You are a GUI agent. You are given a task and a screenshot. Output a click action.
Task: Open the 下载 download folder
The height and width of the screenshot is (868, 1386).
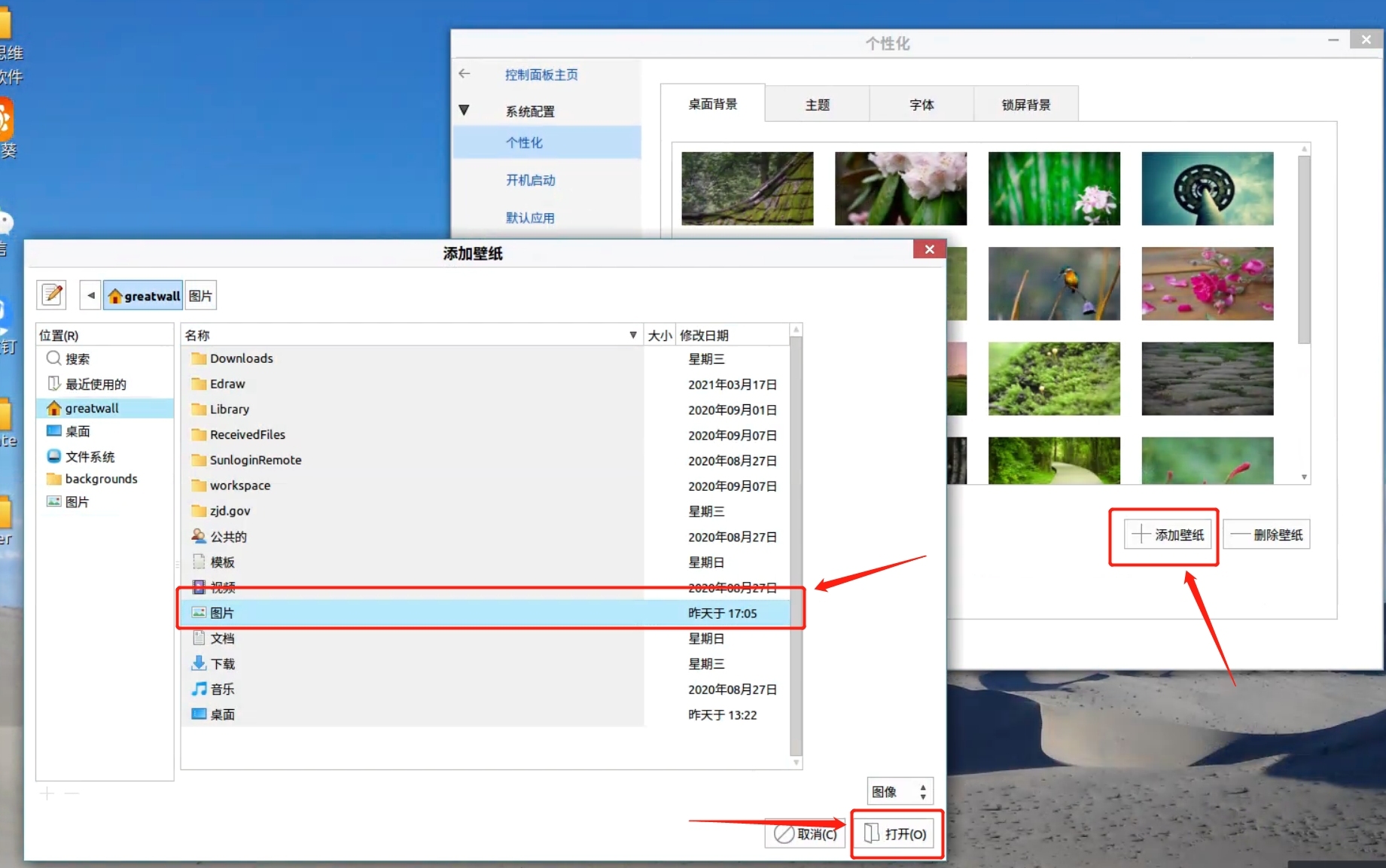tap(222, 663)
